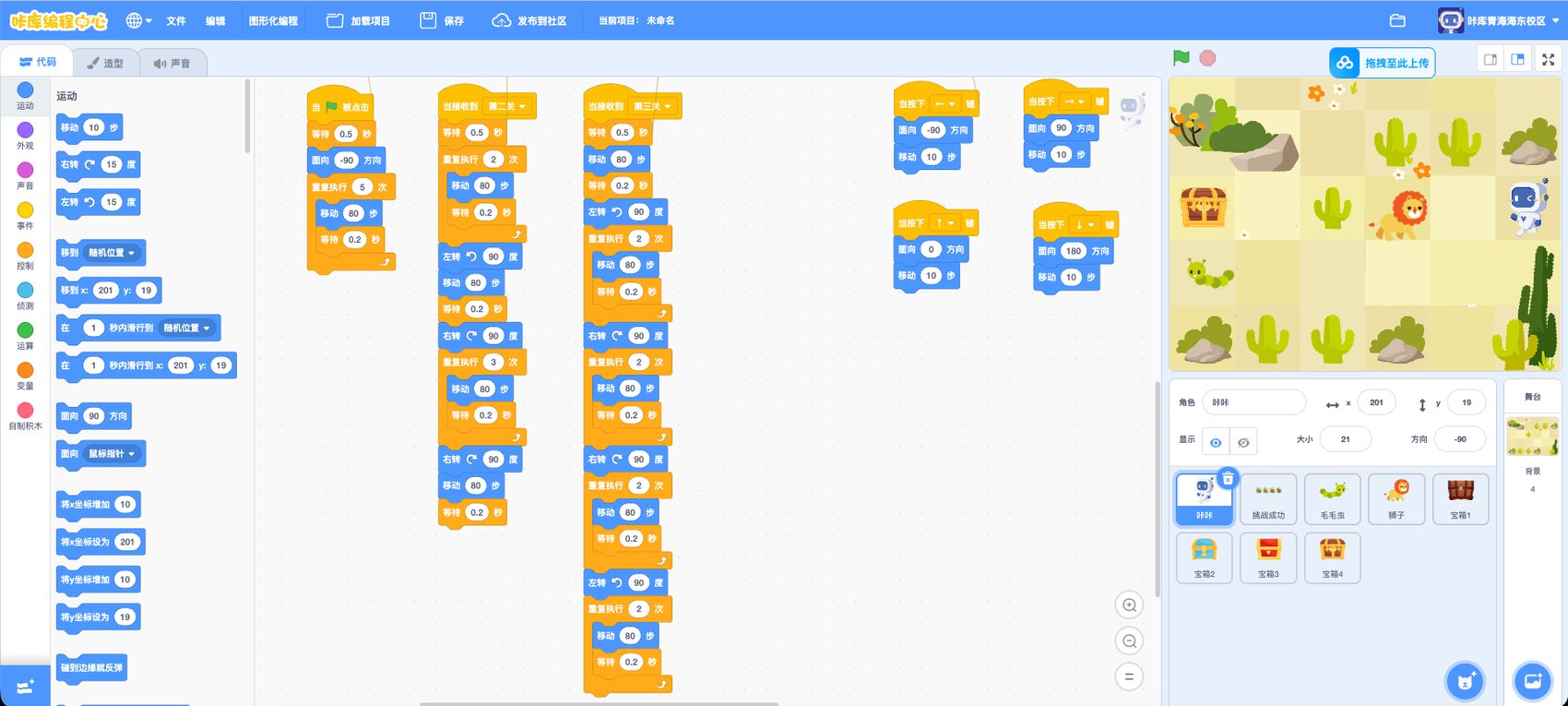
Task: Select the stage backdrop thumbnail
Action: click(x=1532, y=437)
